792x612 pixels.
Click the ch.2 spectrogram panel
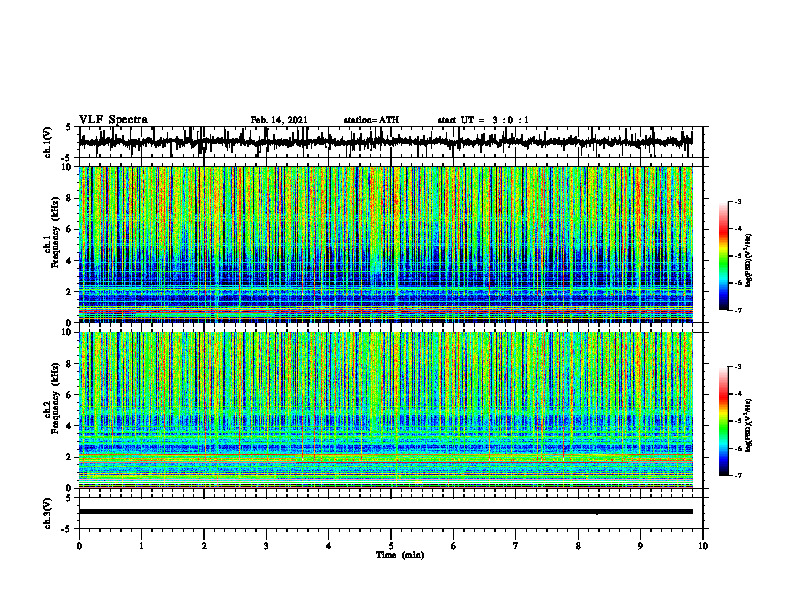386,410
